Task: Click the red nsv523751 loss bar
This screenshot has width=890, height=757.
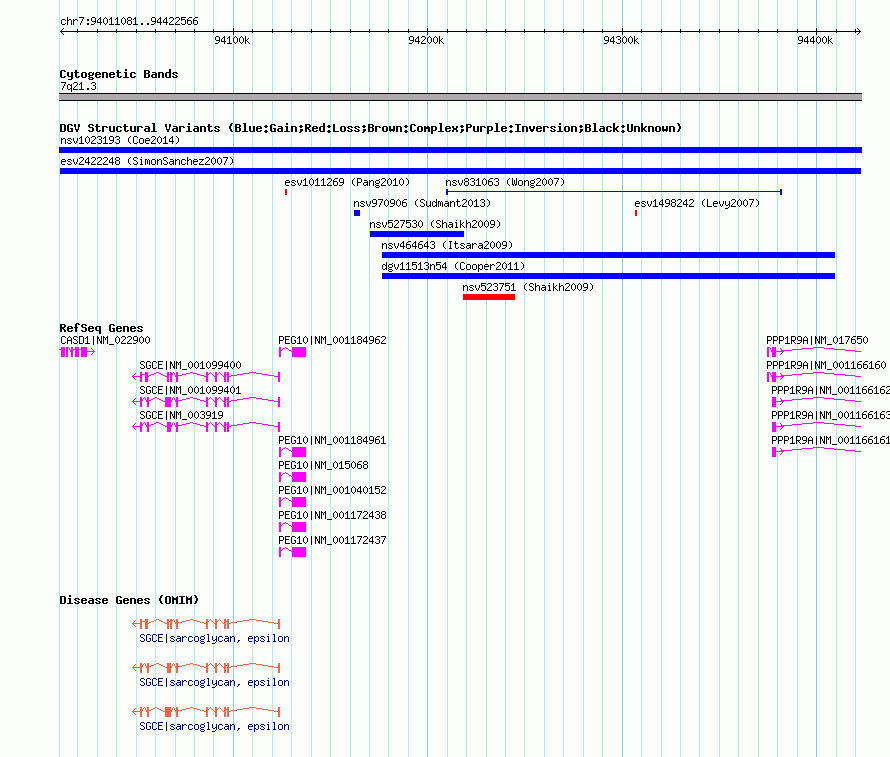Action: click(489, 297)
